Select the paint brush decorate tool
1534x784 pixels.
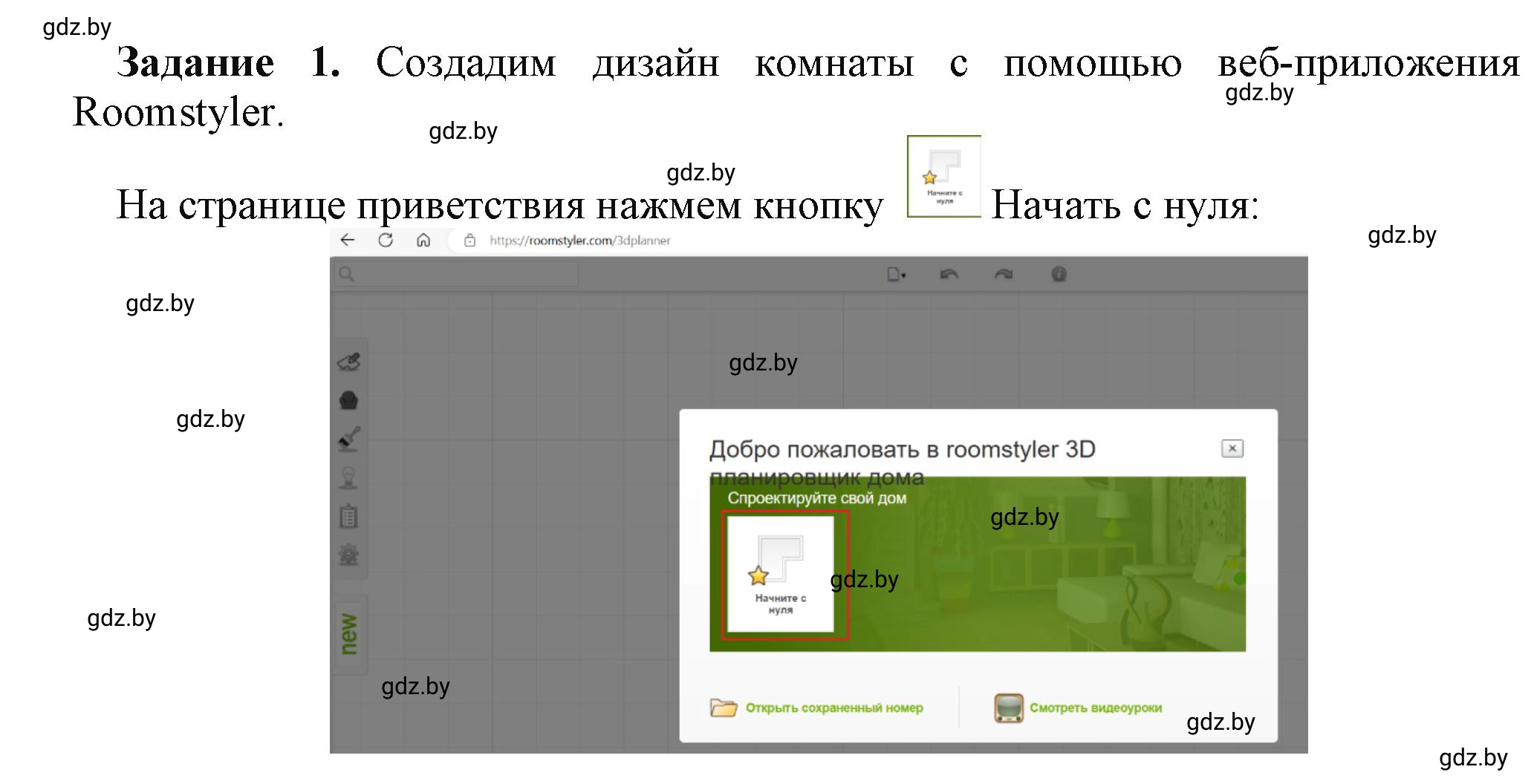coord(348,439)
